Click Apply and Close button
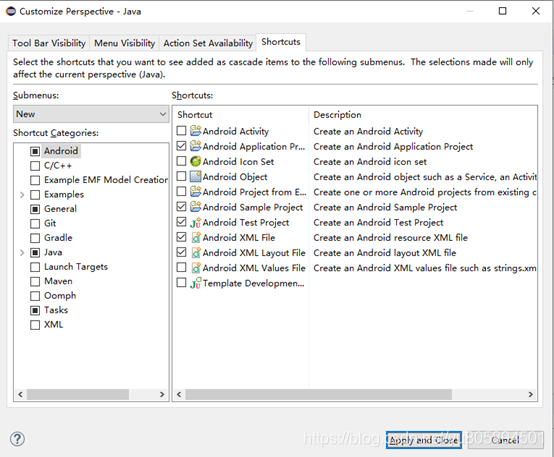The height and width of the screenshot is (457, 554). tap(424, 440)
